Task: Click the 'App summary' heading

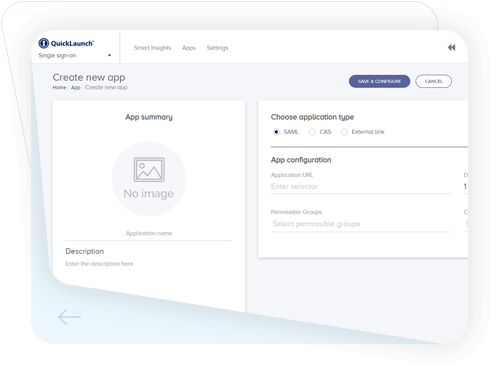Action: (x=149, y=117)
